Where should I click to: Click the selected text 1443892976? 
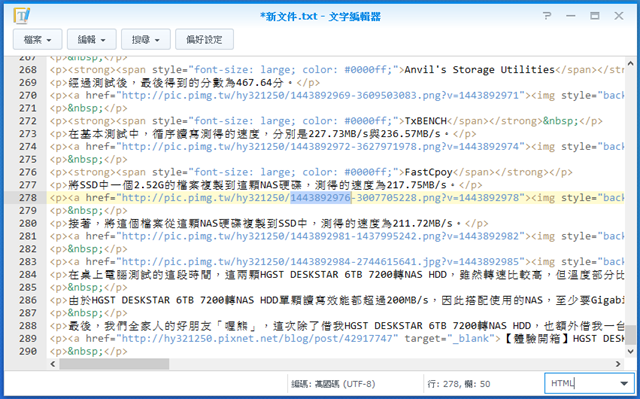point(320,198)
